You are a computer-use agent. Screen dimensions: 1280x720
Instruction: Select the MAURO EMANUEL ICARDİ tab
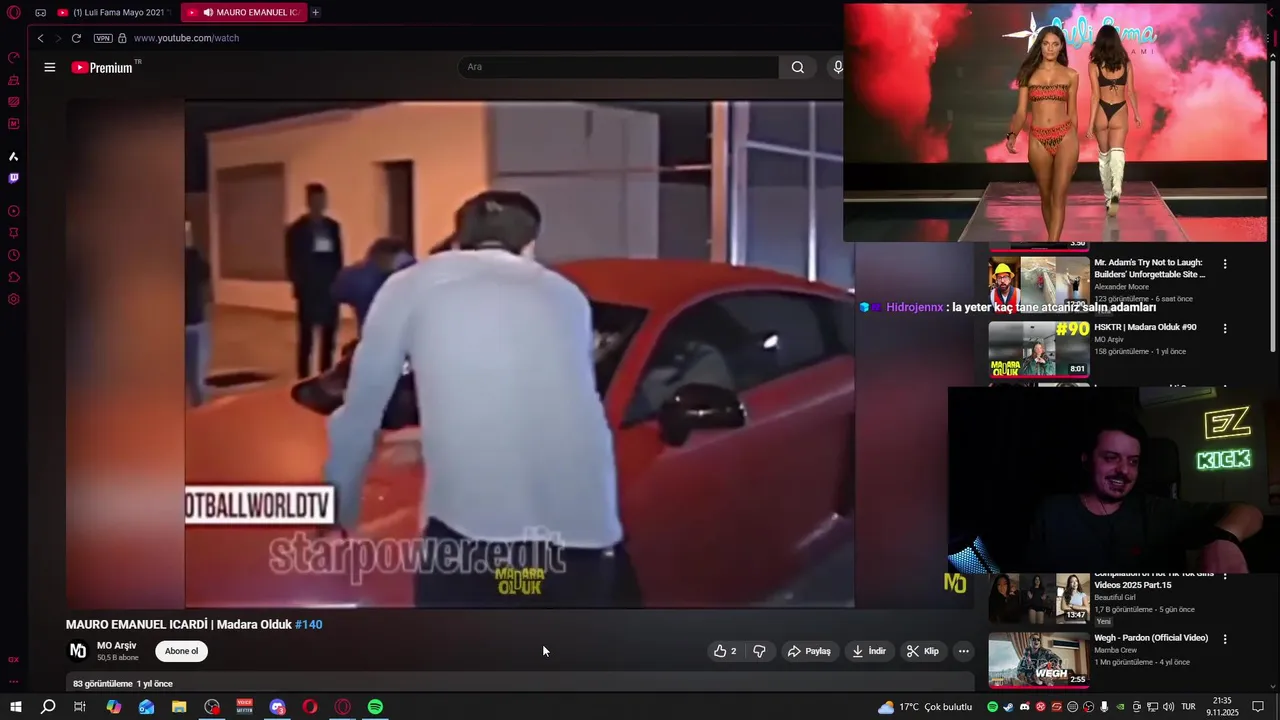244,12
